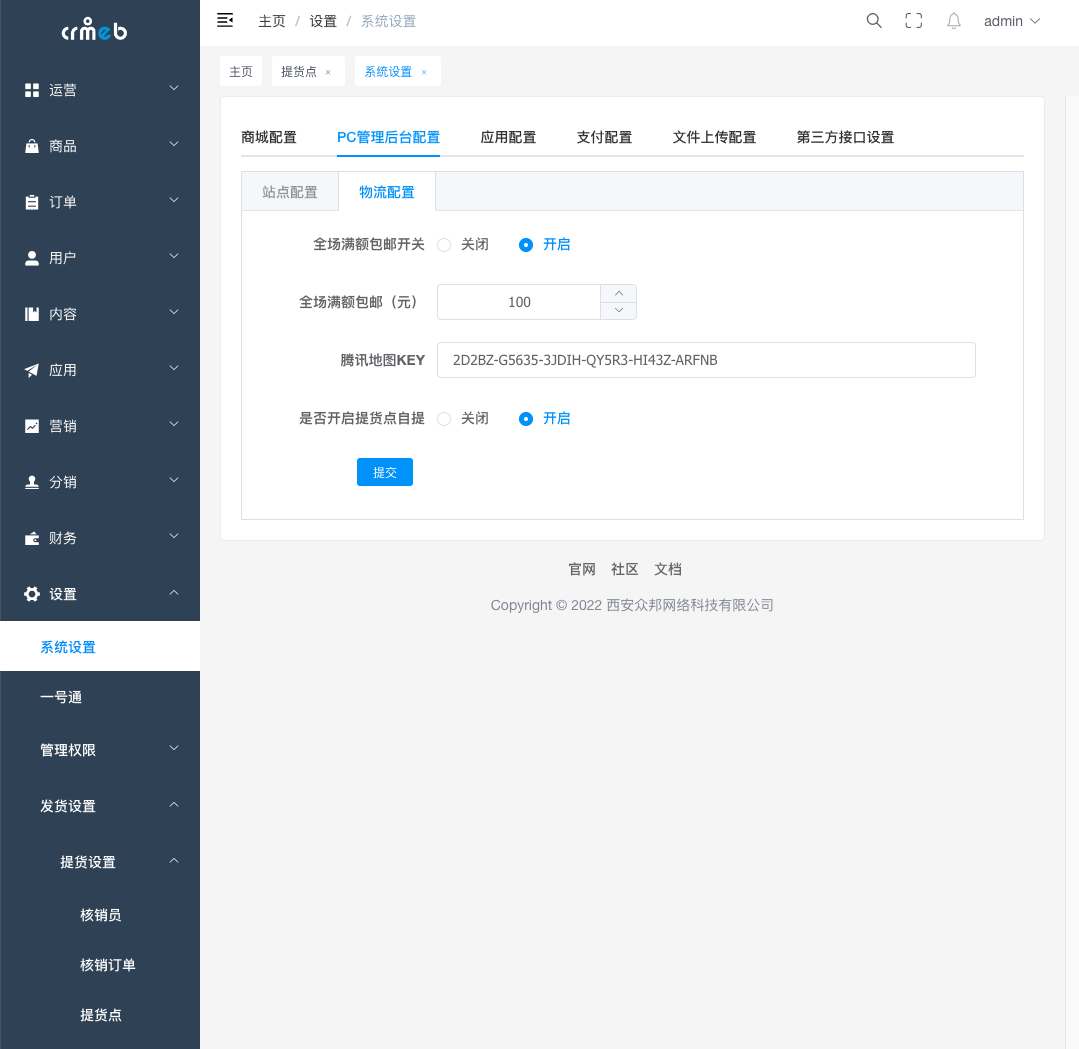1079x1049 pixels.
Task: Expand the 营销 sidebar menu
Action: pos(174,424)
